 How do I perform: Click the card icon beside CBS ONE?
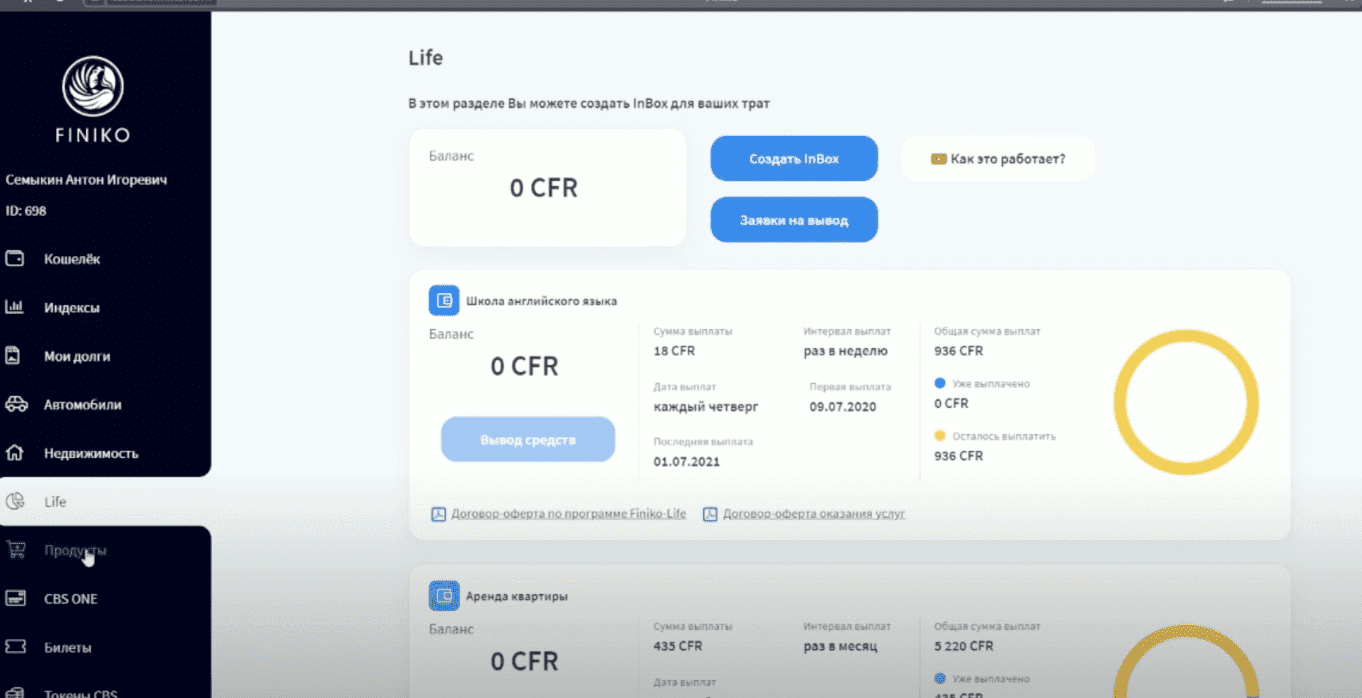(x=15, y=598)
